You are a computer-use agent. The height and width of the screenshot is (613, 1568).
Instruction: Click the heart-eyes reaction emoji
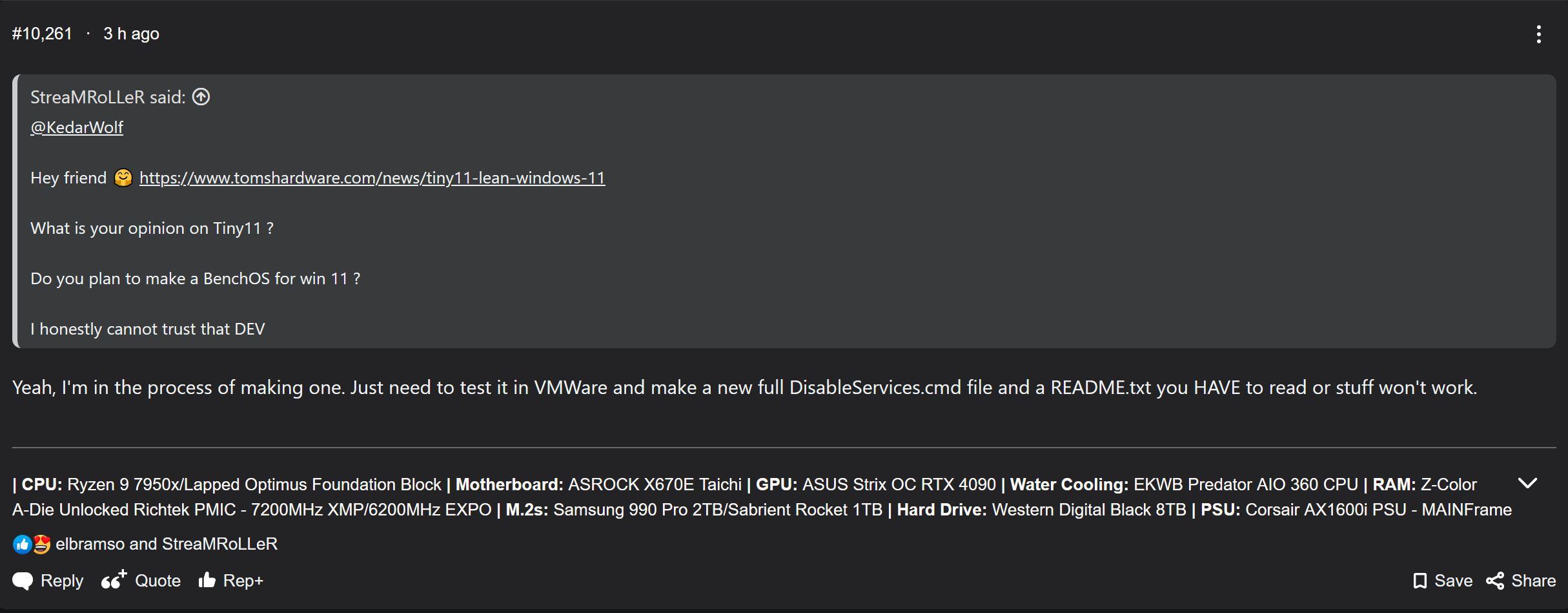coord(41,545)
